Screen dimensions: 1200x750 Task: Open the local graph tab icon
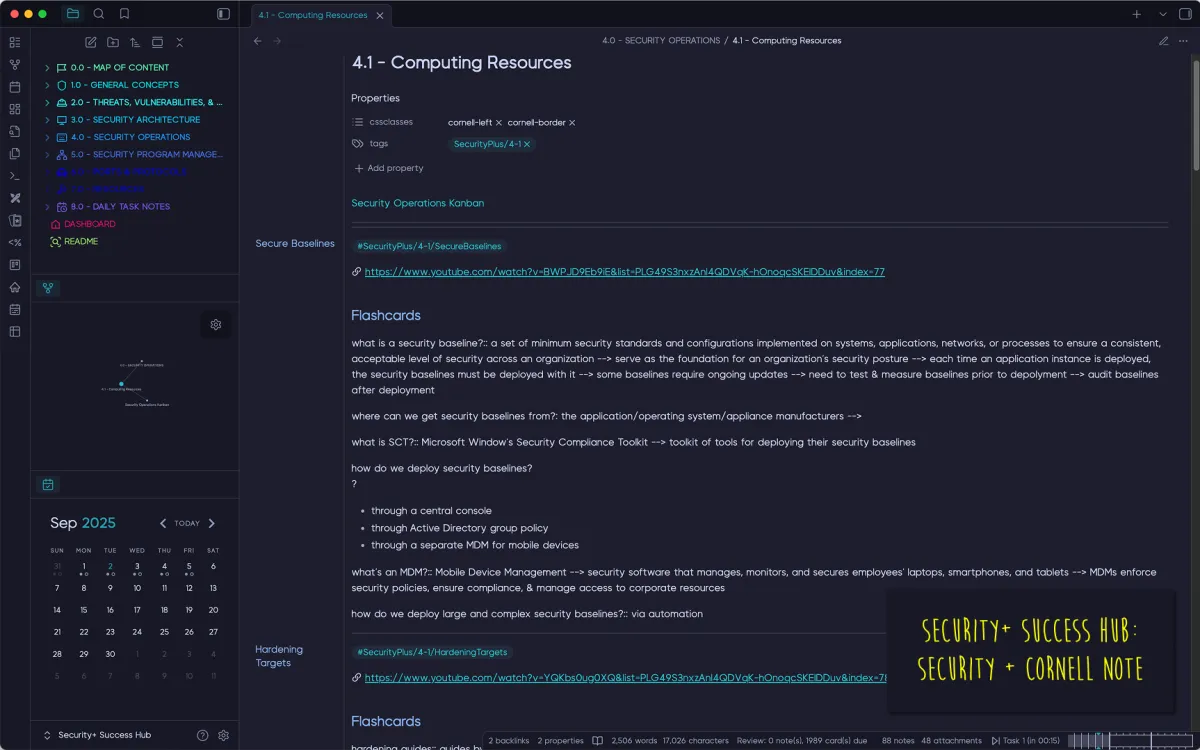point(48,288)
